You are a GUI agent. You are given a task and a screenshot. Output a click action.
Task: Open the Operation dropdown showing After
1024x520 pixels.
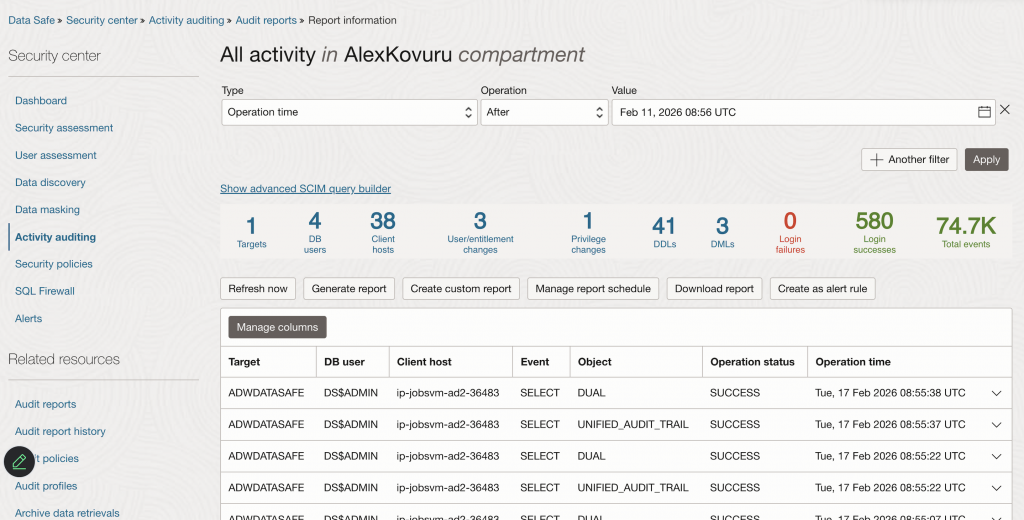click(x=543, y=113)
